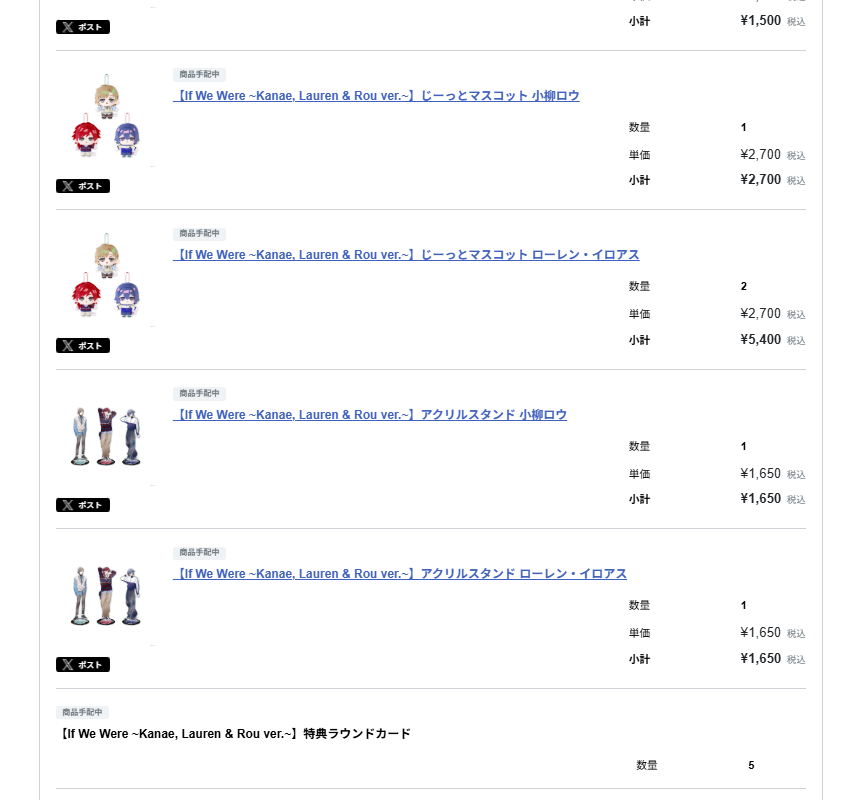
Task: Open じーっとマスコット 小柳ロウ product link
Action: point(376,96)
